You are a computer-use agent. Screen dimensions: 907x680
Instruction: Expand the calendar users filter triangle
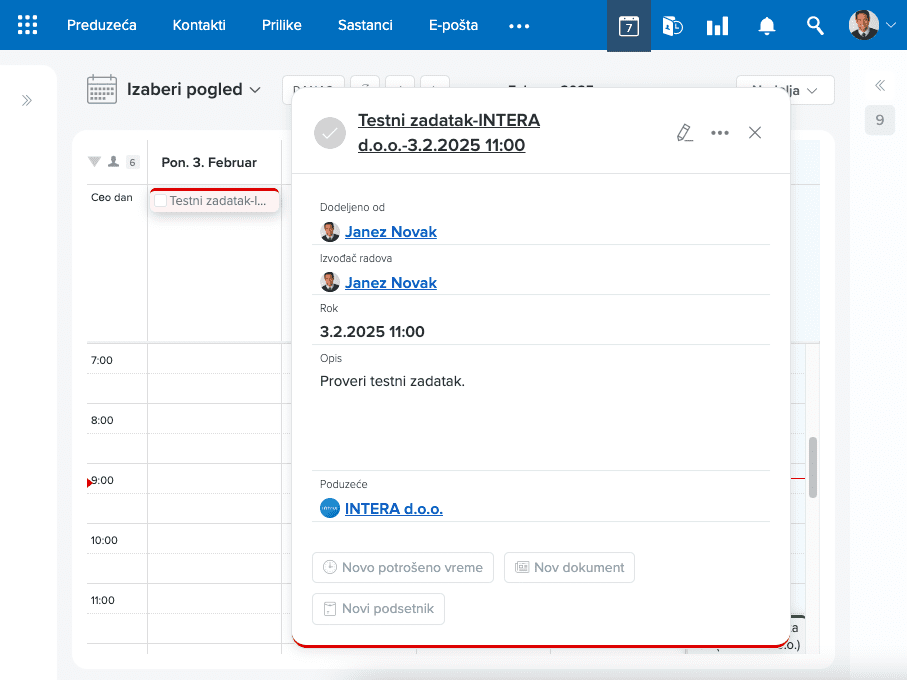pos(94,161)
